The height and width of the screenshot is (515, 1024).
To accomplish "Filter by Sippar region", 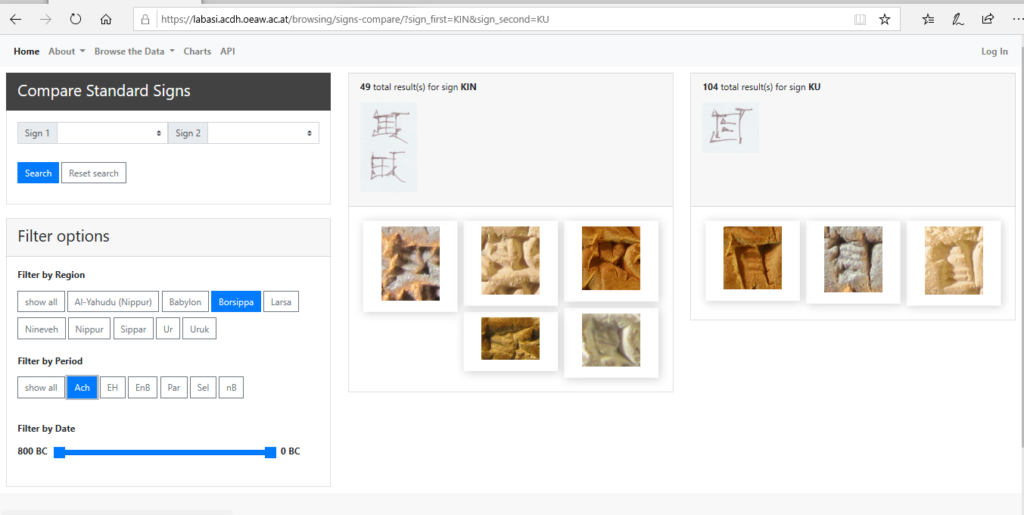I will tap(133, 329).
